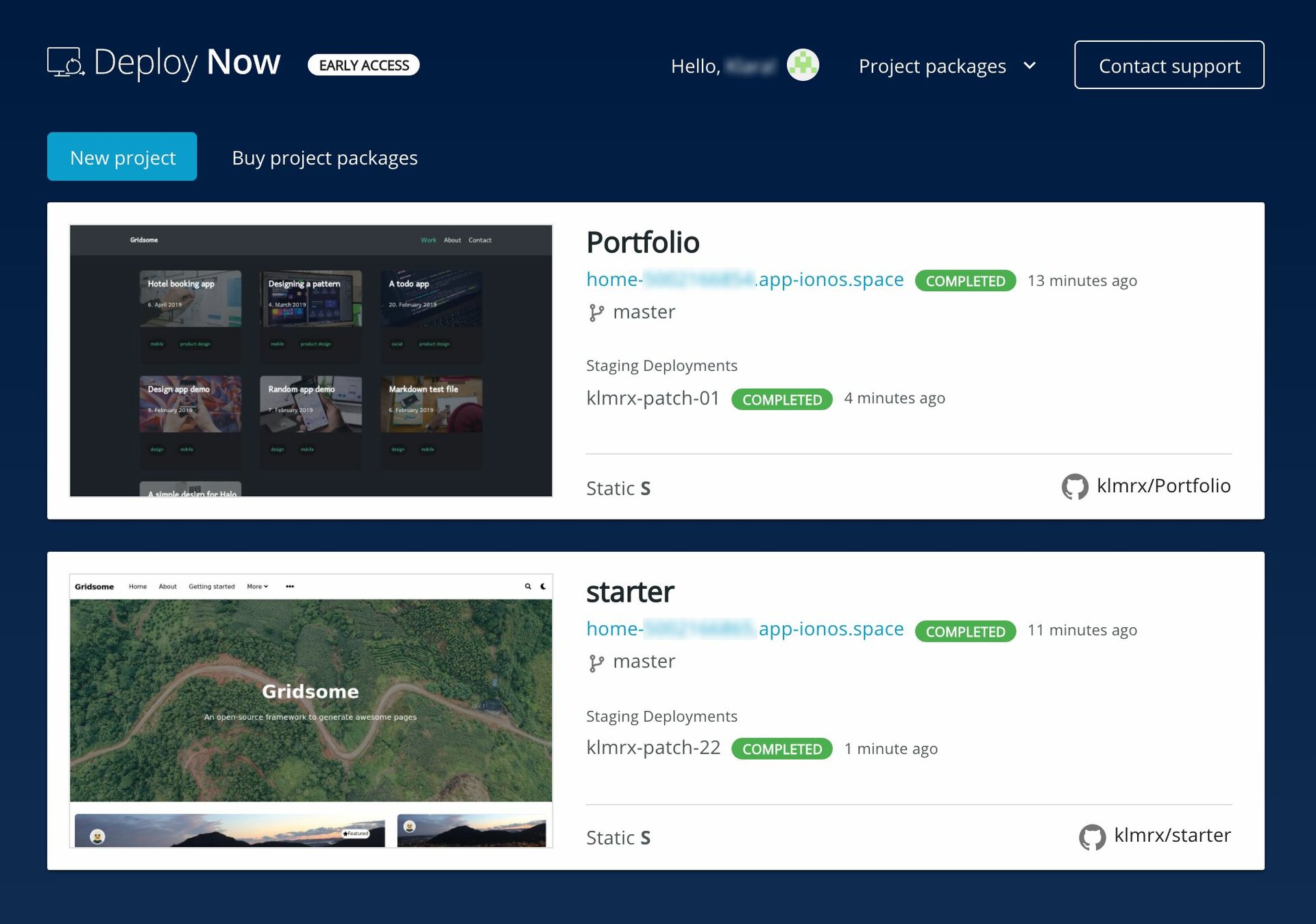The width and height of the screenshot is (1316, 924).
Task: Open the klmrx/Portfolio repository link
Action: pos(1163,486)
